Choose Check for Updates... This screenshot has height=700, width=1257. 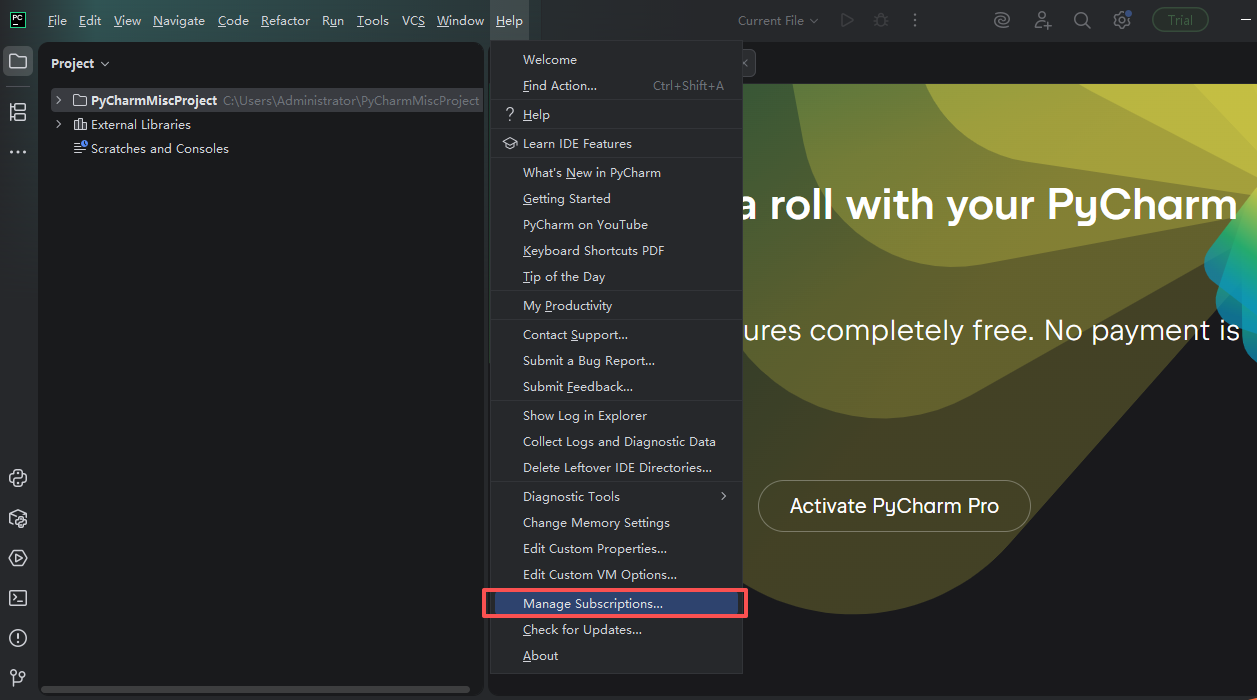616,630
